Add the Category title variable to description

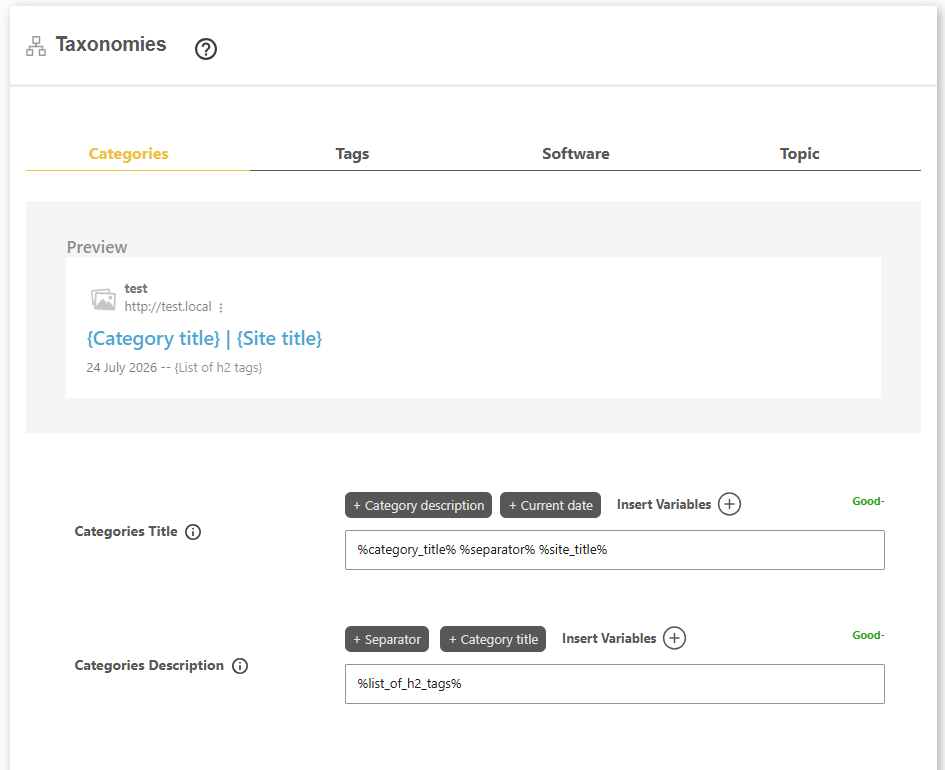tap(493, 639)
